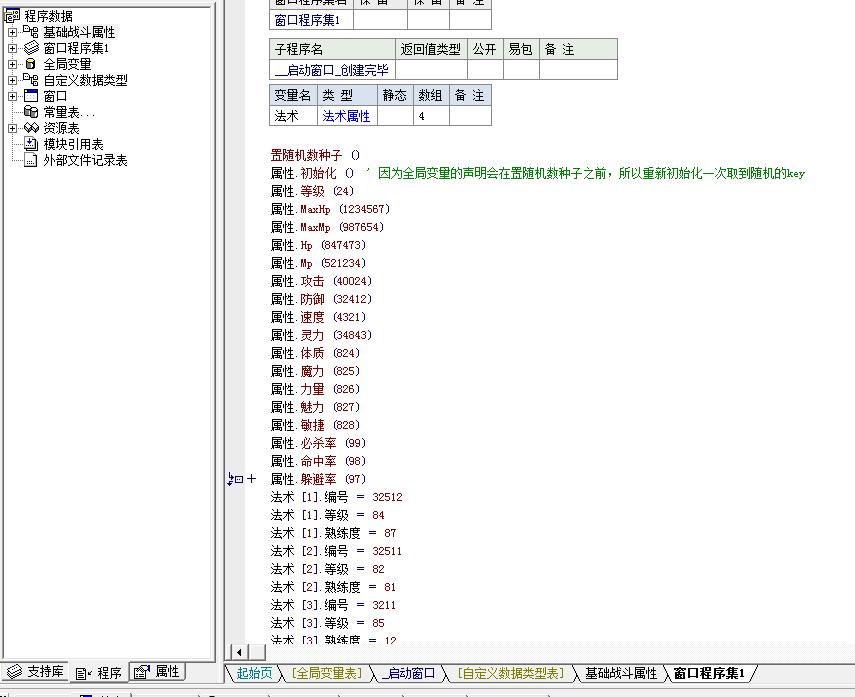Expand the 自定义数据类型 tree node

[x=12, y=80]
